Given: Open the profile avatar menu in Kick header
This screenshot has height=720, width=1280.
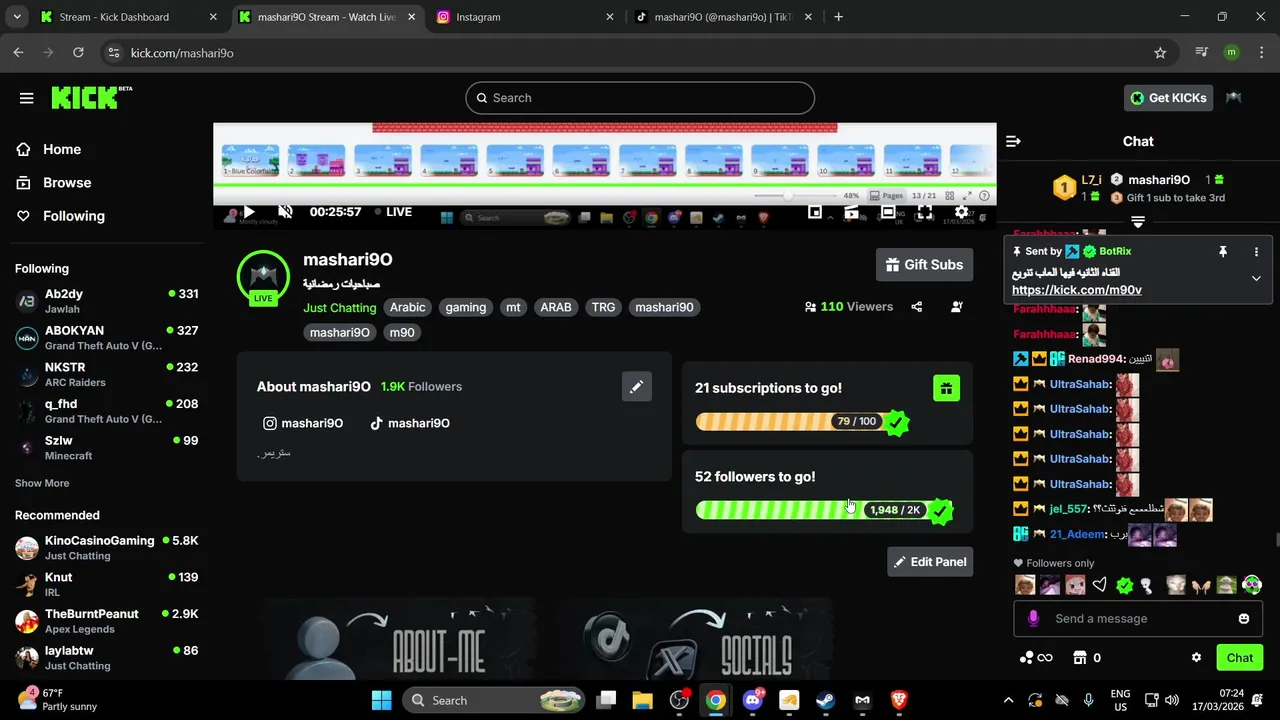Looking at the screenshot, I should tap(1234, 98).
